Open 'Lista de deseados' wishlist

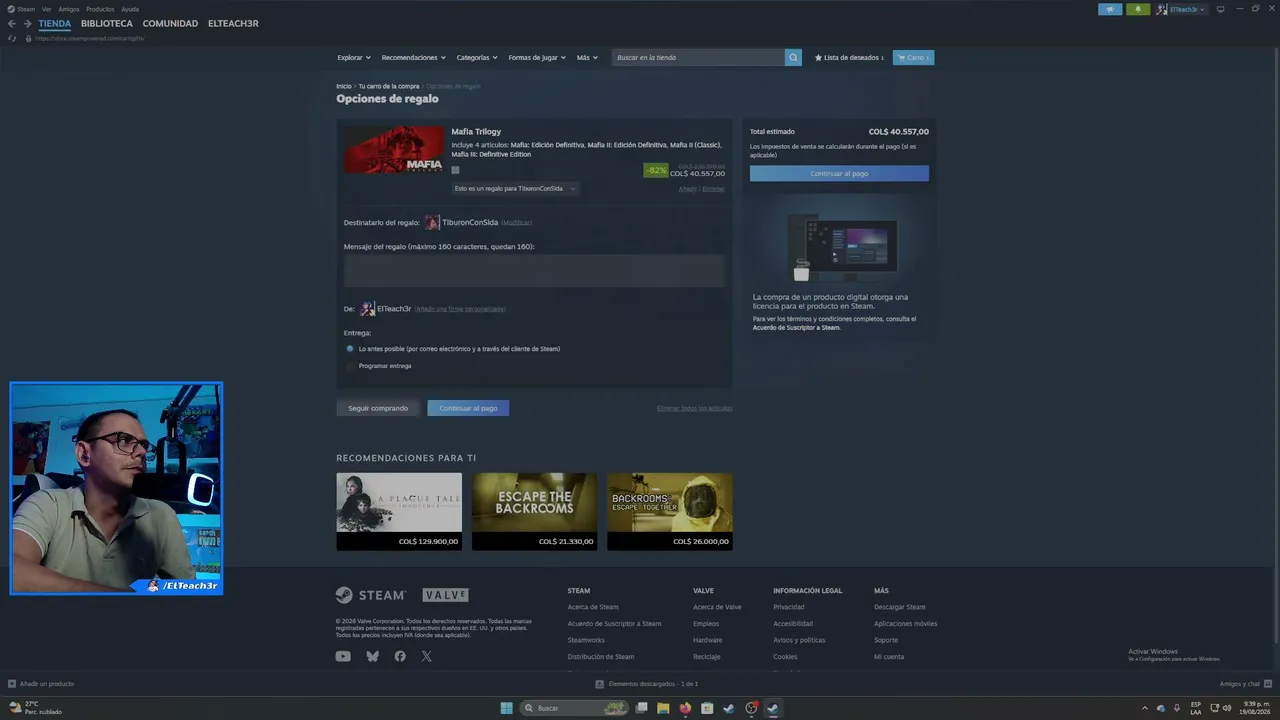[x=850, y=58]
